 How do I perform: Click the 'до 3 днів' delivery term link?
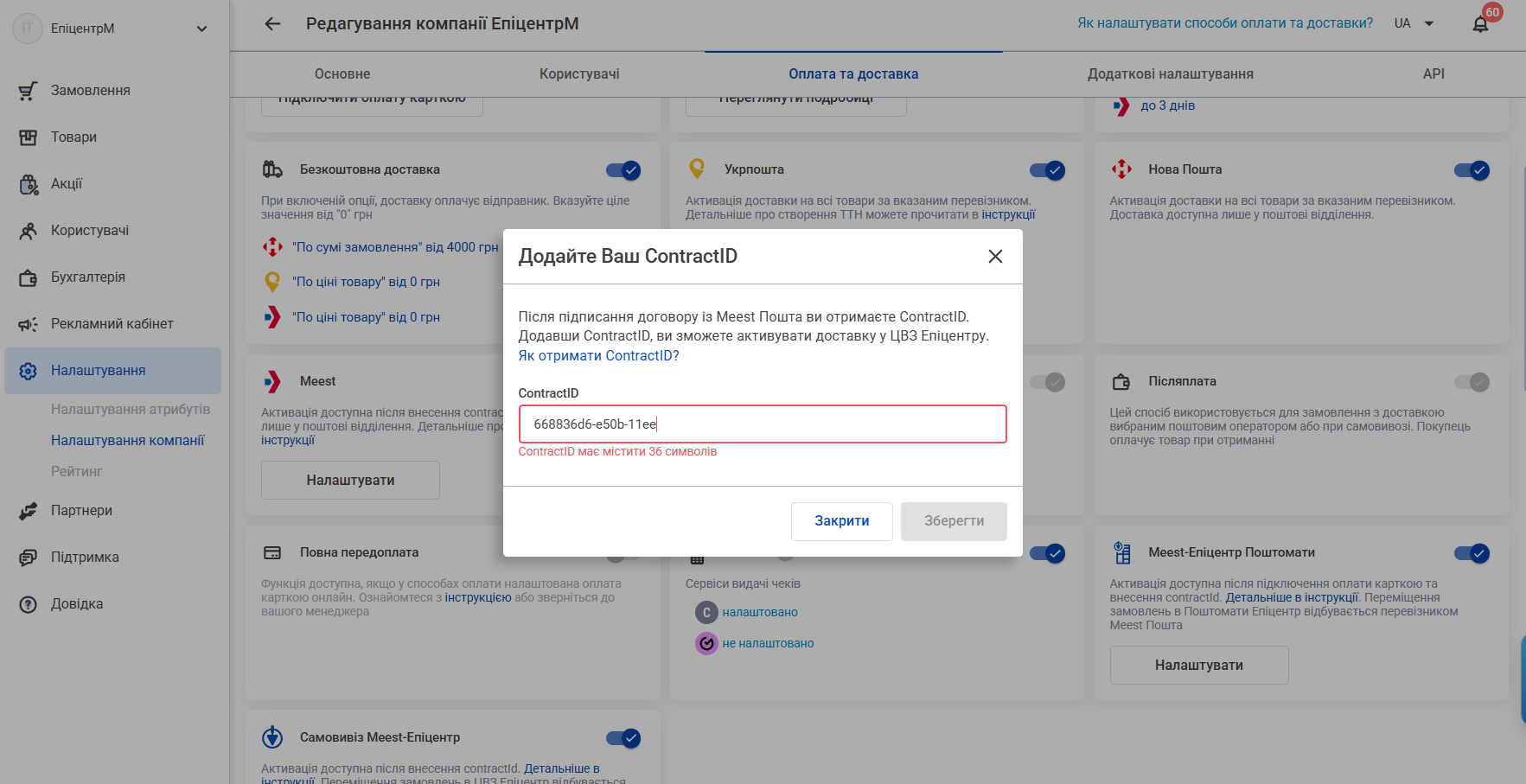tap(1167, 105)
